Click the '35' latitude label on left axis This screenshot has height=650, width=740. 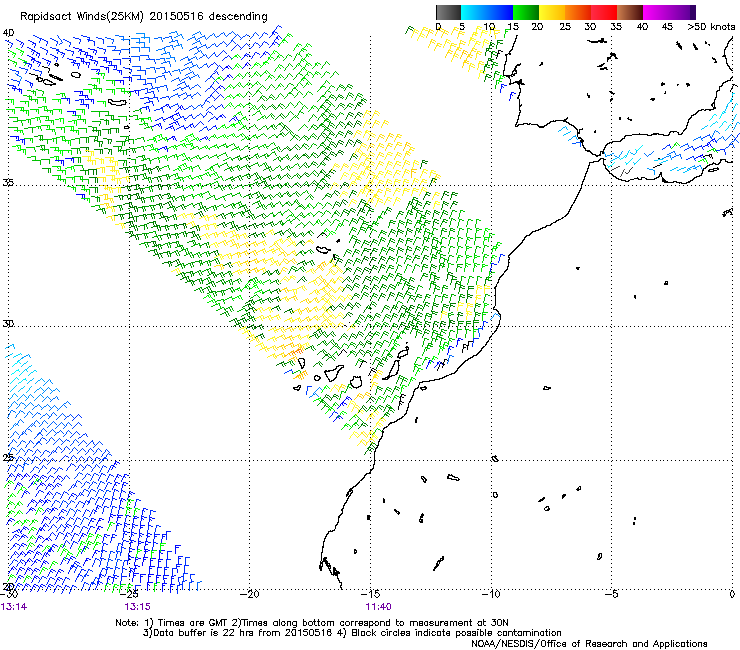8,183
